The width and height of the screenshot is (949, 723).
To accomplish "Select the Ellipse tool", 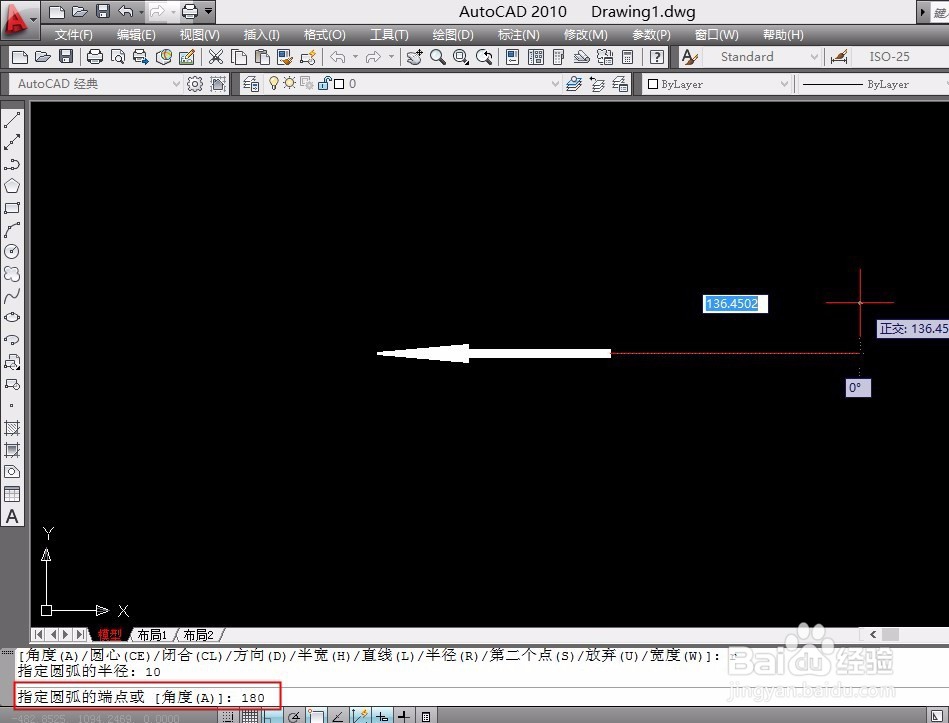I will pos(12,318).
